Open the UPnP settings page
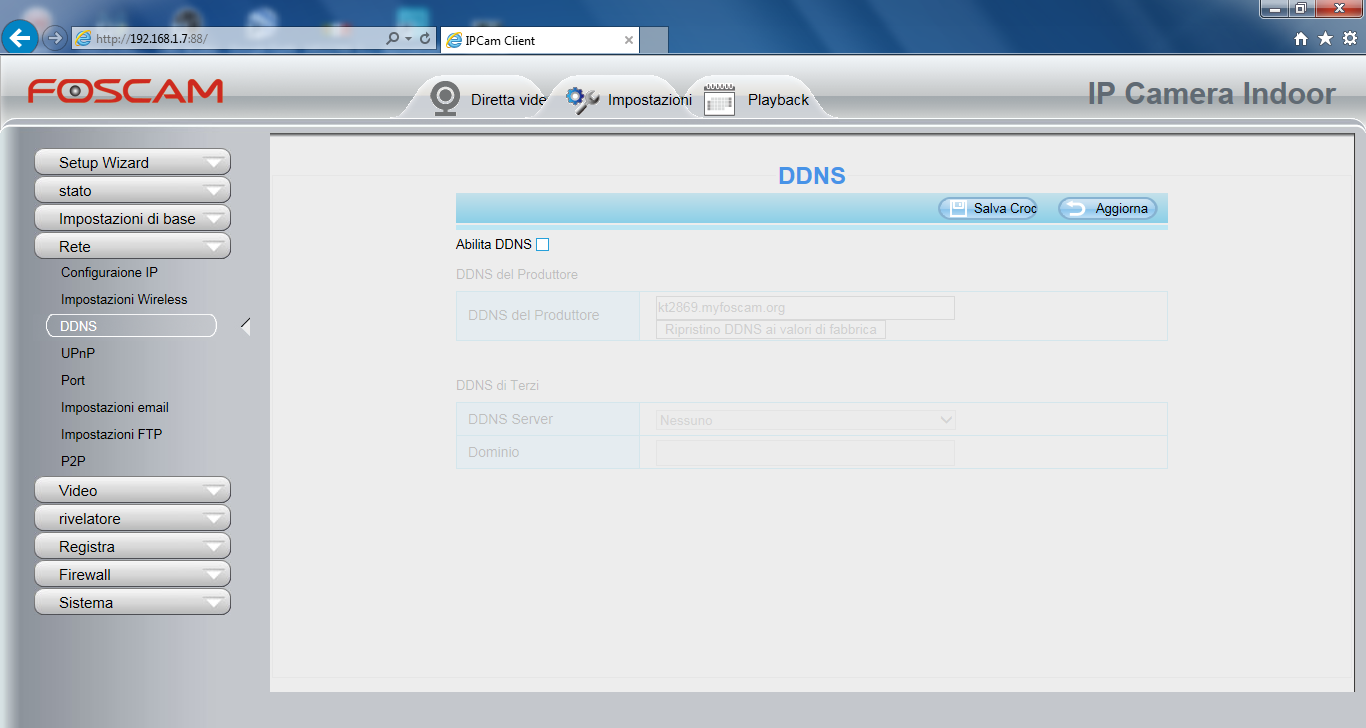Screen dimensions: 1366x728 pos(78,353)
